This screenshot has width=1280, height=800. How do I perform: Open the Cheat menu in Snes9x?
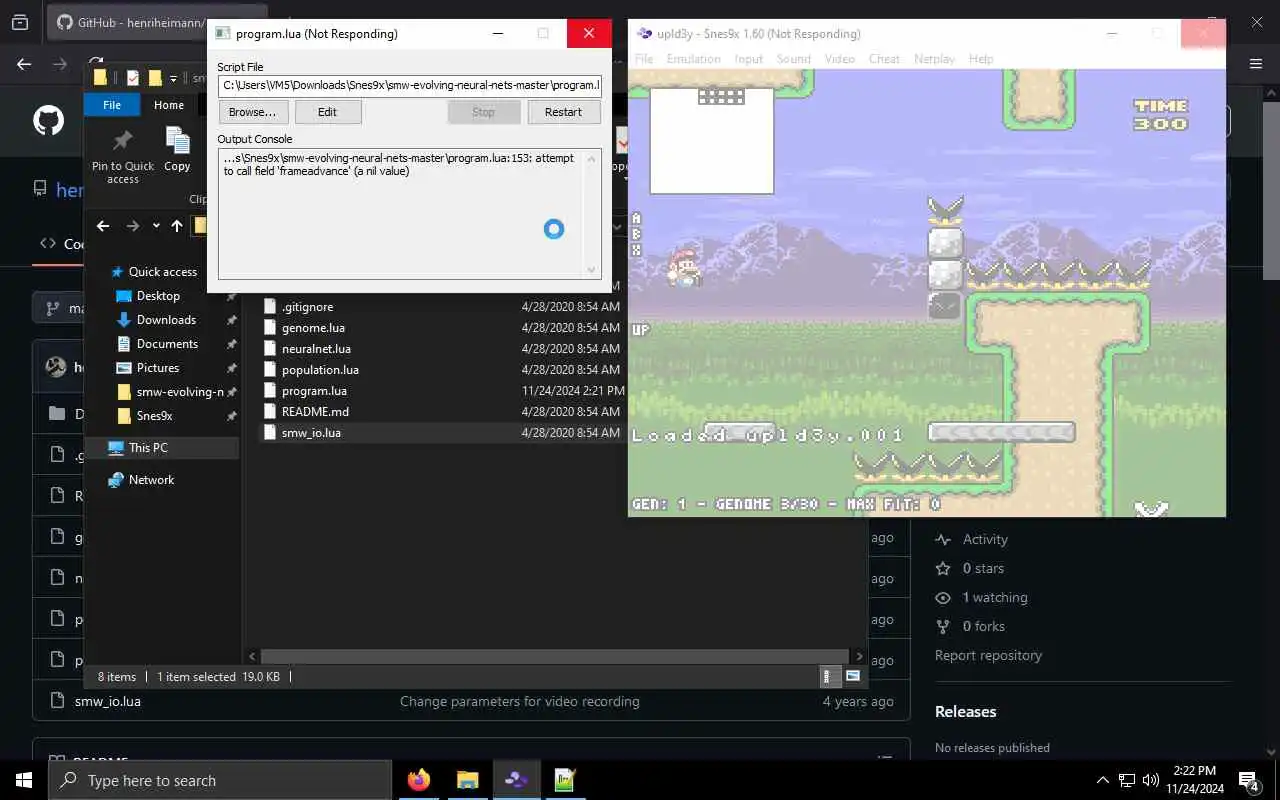[884, 59]
